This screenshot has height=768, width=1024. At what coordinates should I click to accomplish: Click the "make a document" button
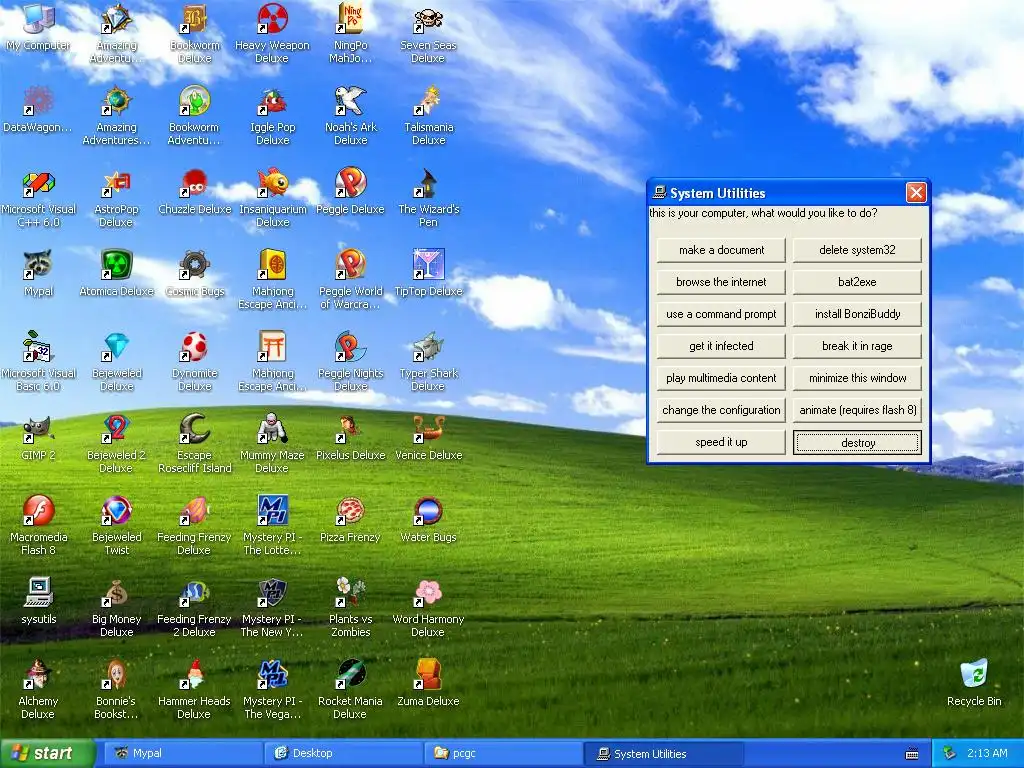pos(721,250)
